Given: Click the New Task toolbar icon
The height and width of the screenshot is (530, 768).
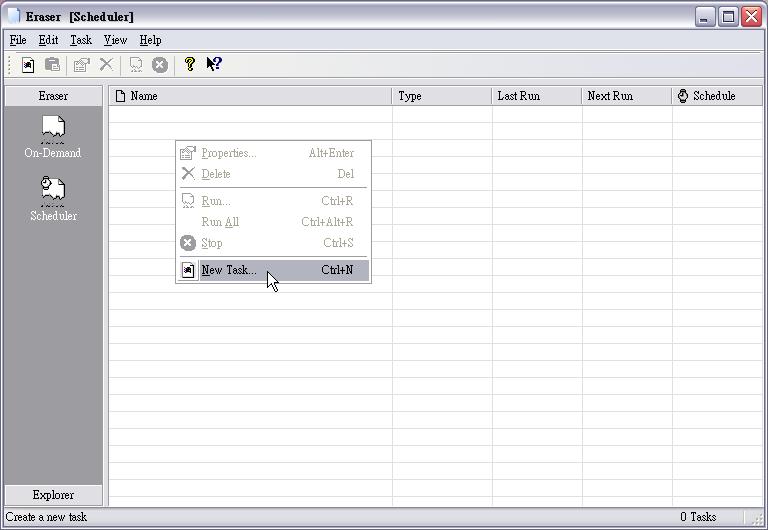Looking at the screenshot, I should click(28, 65).
